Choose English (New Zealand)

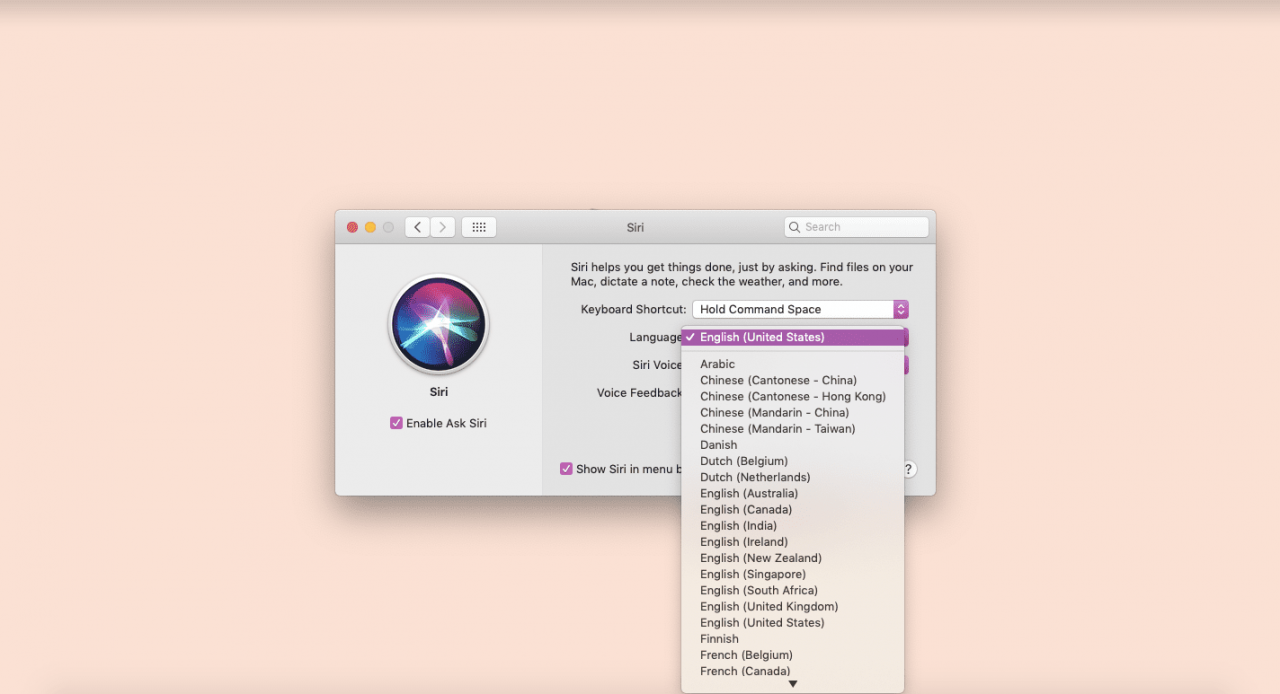pos(793,558)
